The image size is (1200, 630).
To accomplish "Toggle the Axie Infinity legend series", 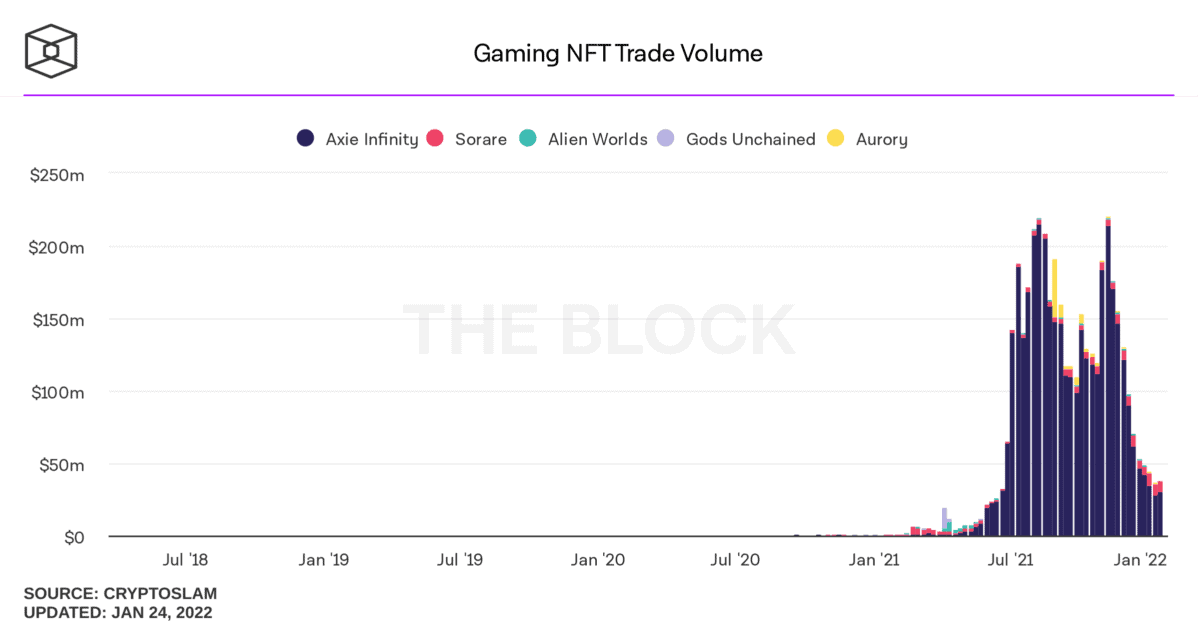I will pyautogui.click(x=371, y=139).
